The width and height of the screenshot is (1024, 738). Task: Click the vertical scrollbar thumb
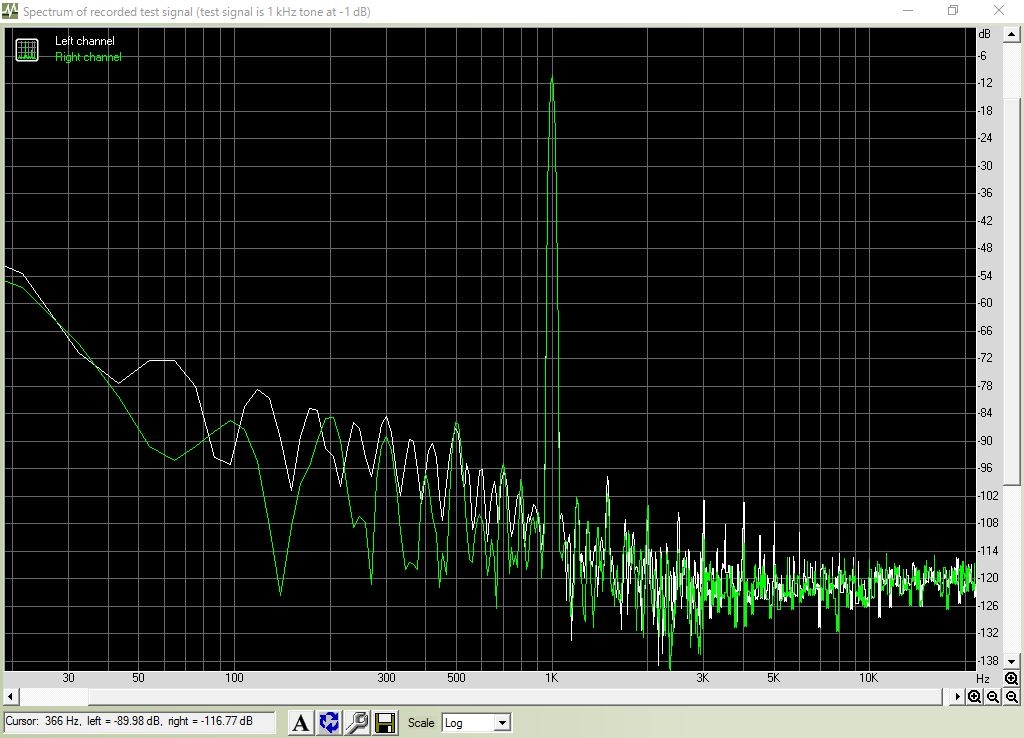(1012, 292)
